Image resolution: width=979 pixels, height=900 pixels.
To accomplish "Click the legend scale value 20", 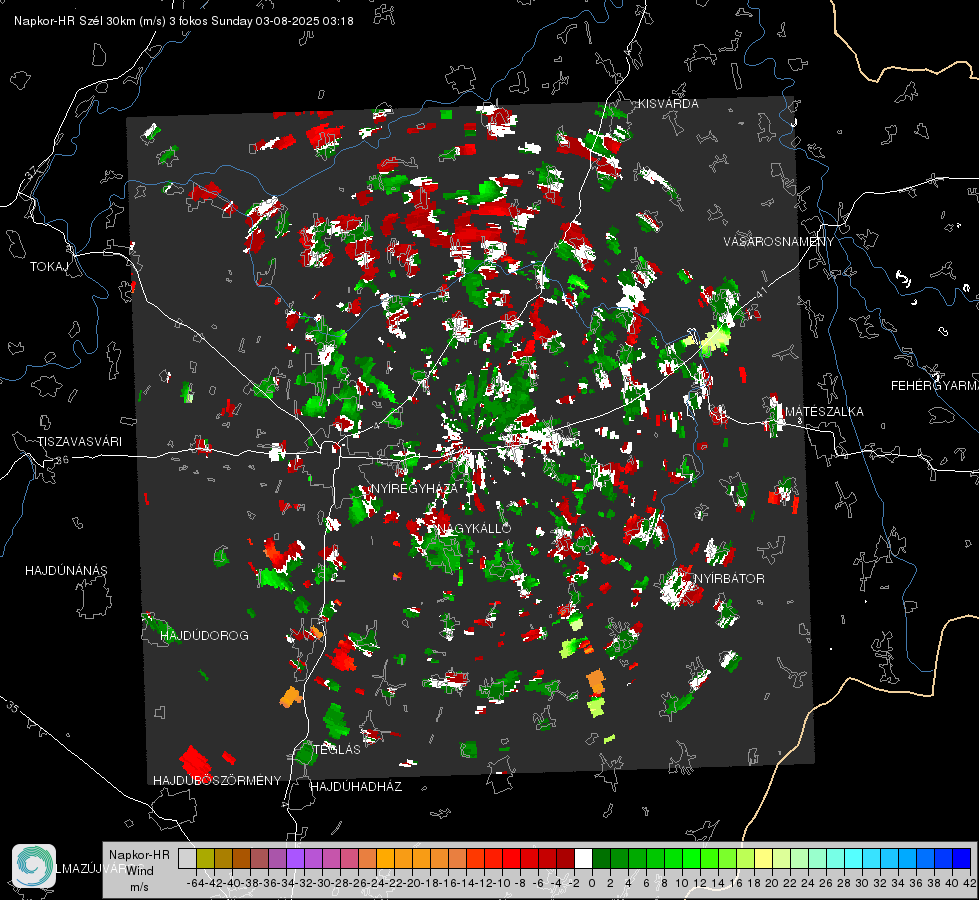I will [x=772, y=883].
